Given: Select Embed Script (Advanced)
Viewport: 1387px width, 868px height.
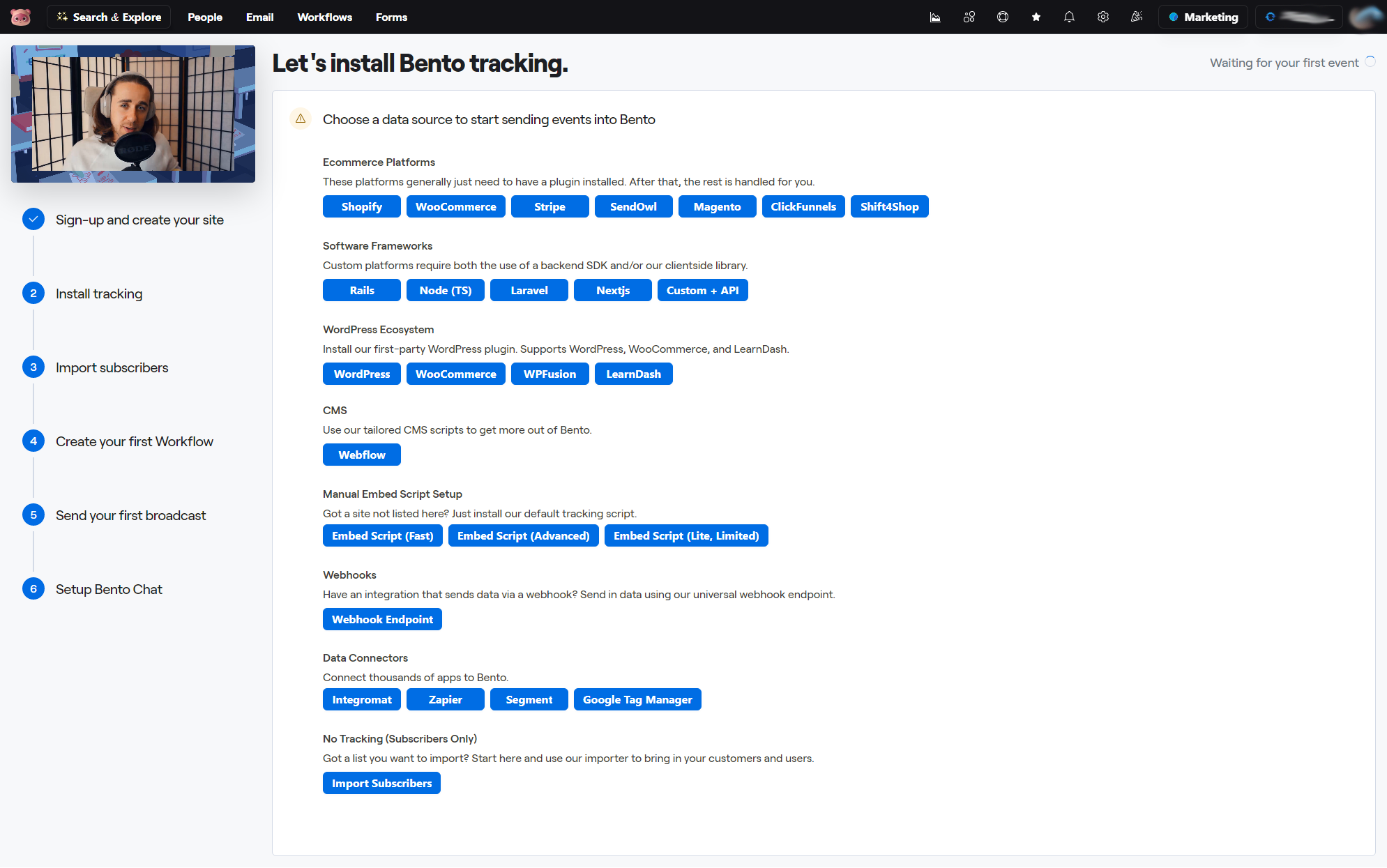Looking at the screenshot, I should pyautogui.click(x=523, y=535).
